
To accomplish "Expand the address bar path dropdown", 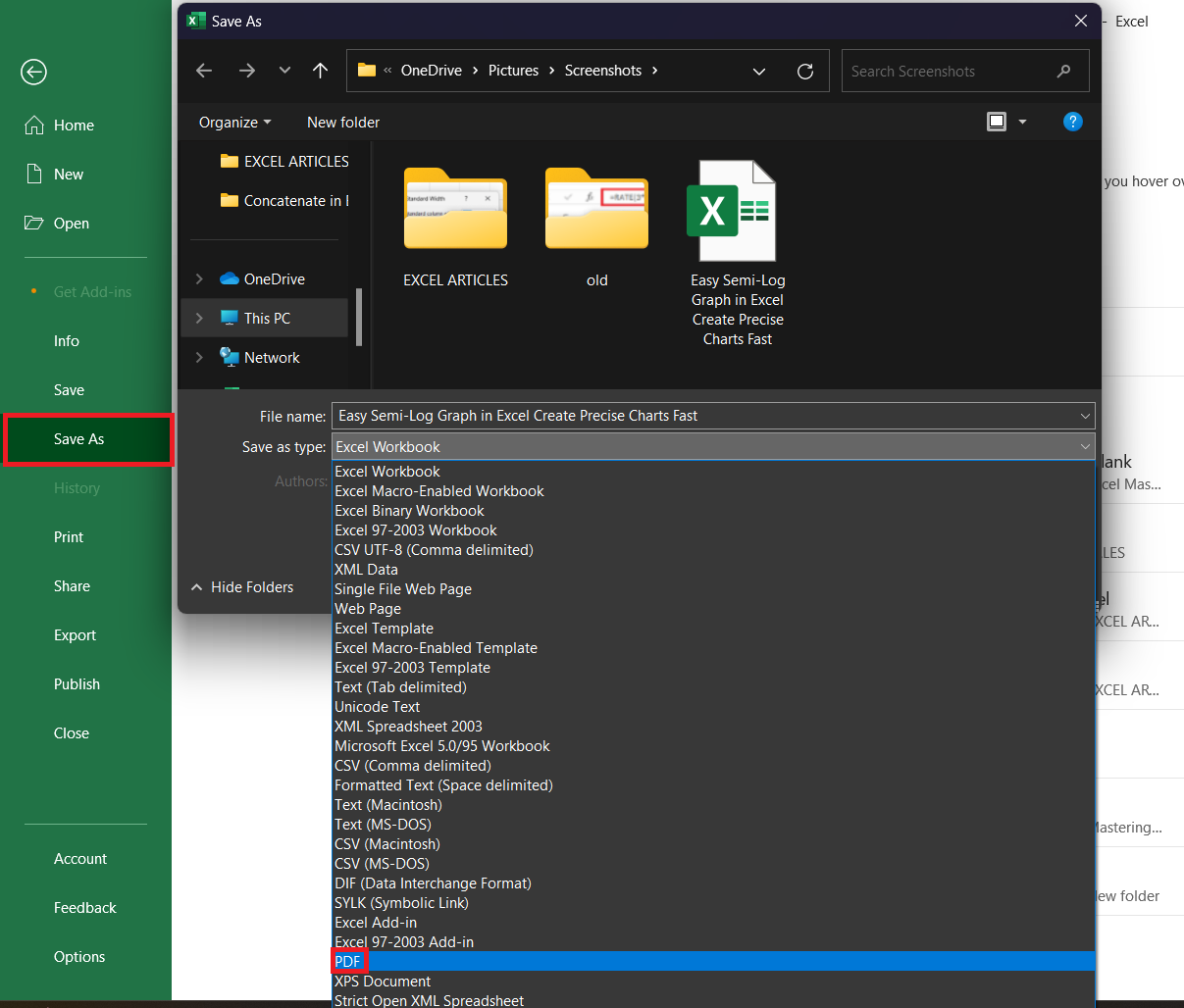I will tap(758, 71).
